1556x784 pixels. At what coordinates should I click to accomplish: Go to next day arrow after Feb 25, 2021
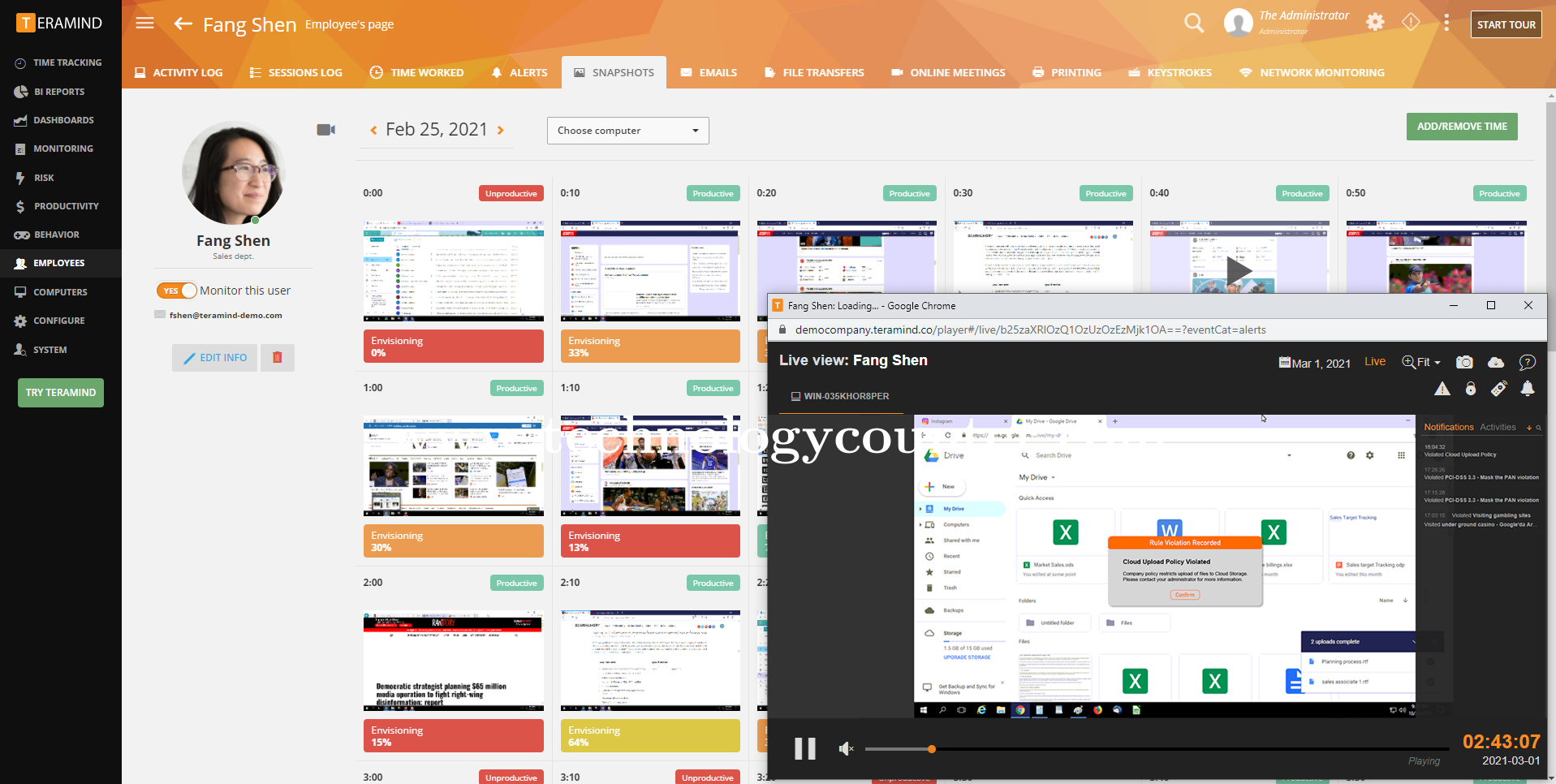point(500,130)
